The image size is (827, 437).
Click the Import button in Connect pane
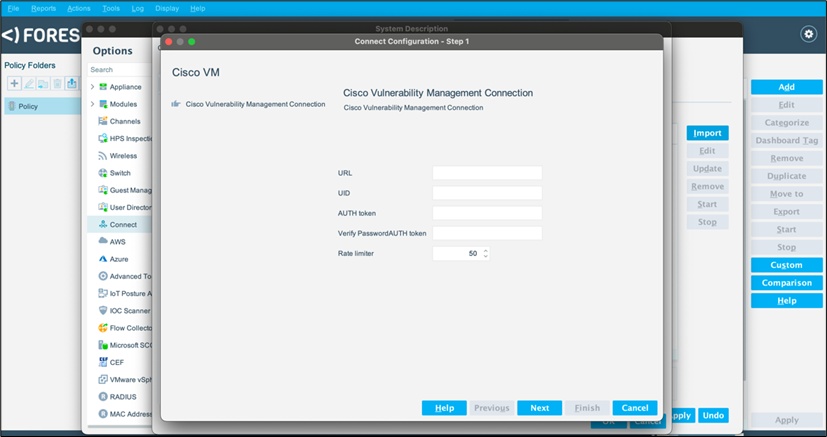click(707, 133)
